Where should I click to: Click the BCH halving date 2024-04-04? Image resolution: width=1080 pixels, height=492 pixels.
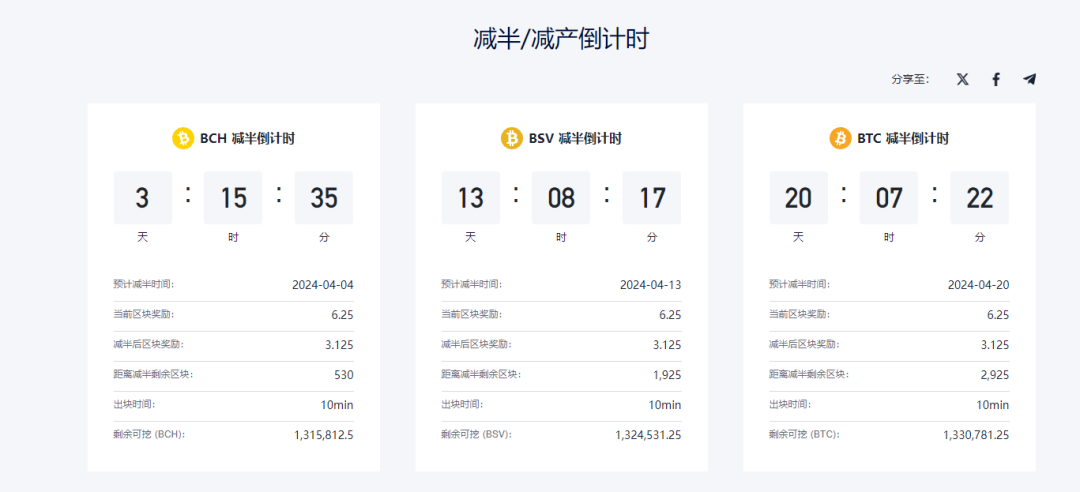pos(322,285)
